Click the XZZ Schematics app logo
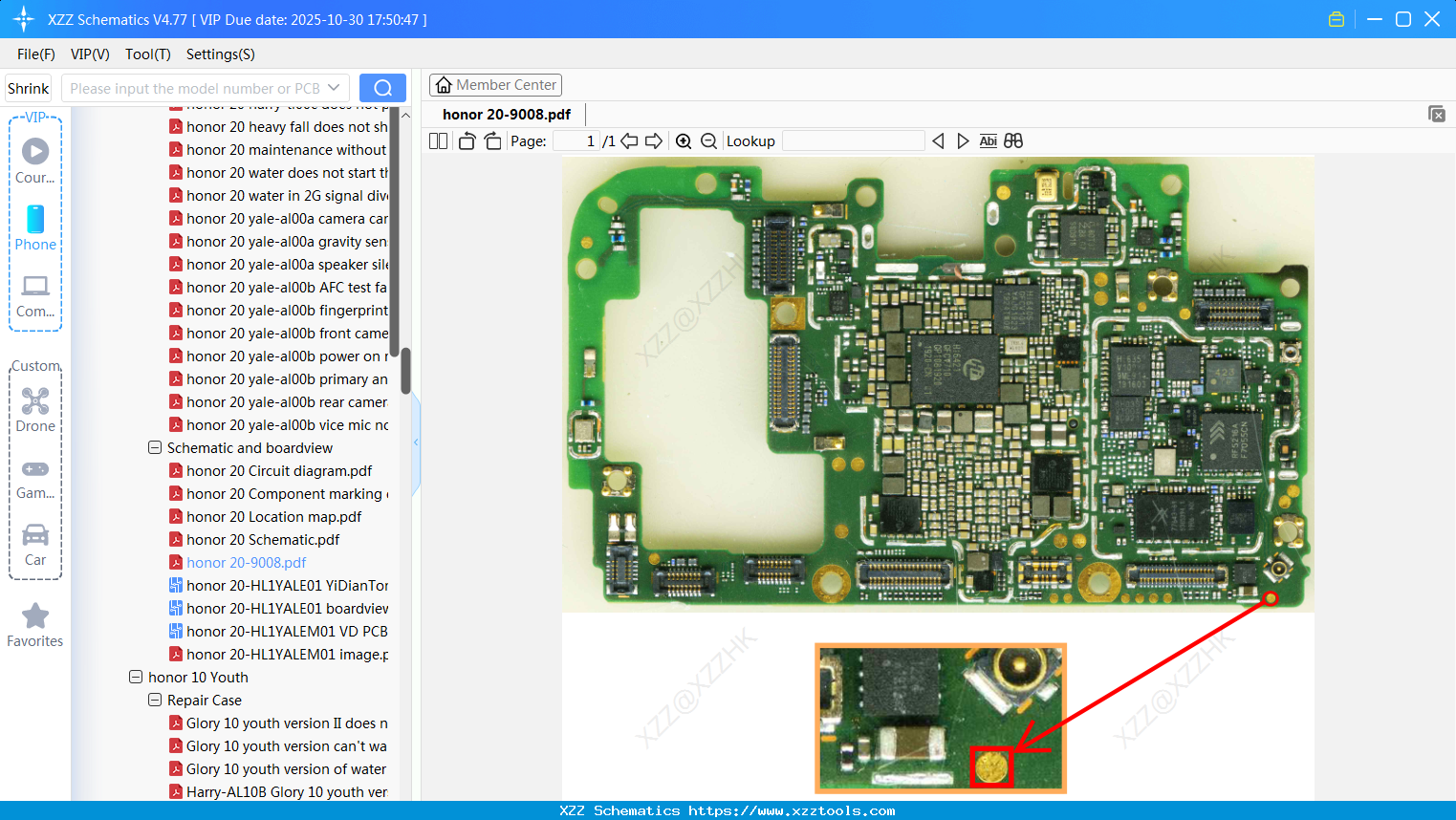The width and height of the screenshot is (1456, 820). pos(23,19)
